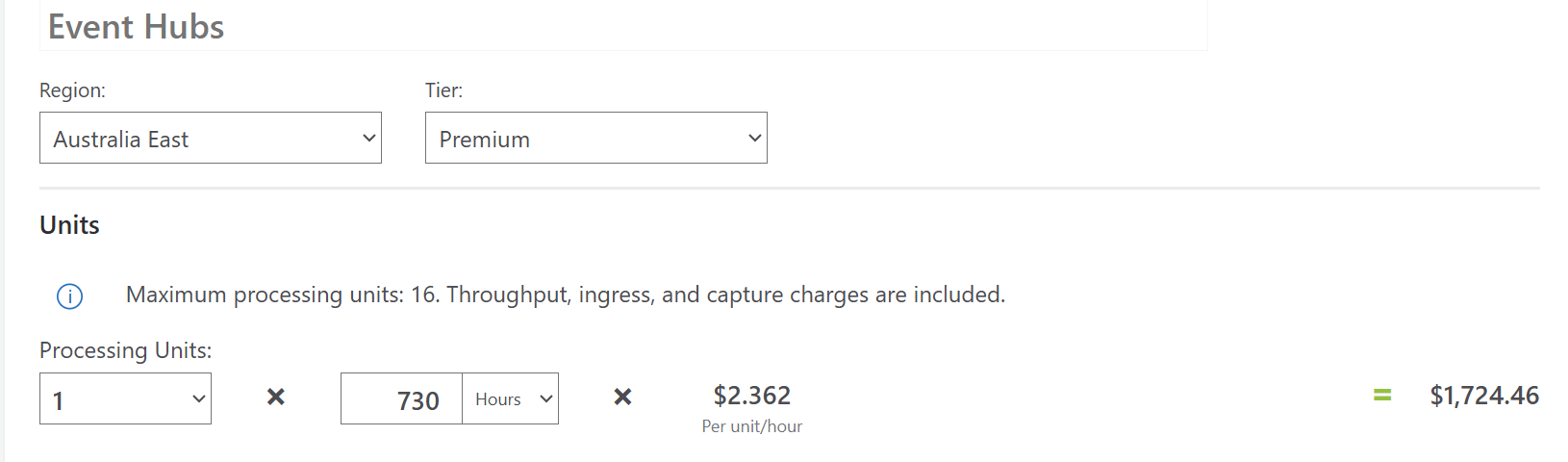Click multiplication sign before the $2.362 price
This screenshot has width=1568, height=462.
pyautogui.click(x=622, y=397)
